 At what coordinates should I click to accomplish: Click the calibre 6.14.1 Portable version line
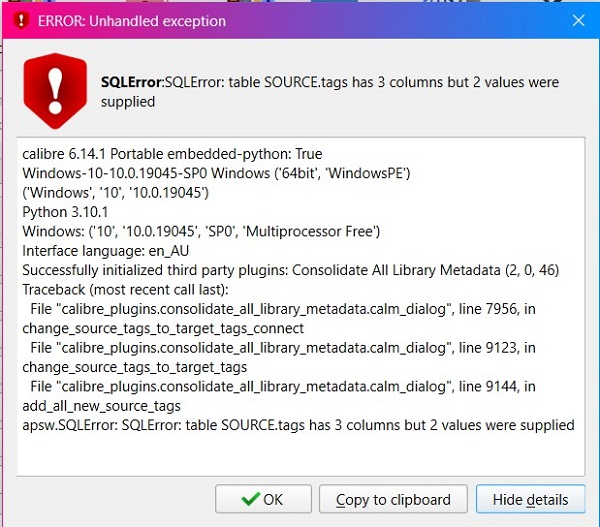(172, 155)
